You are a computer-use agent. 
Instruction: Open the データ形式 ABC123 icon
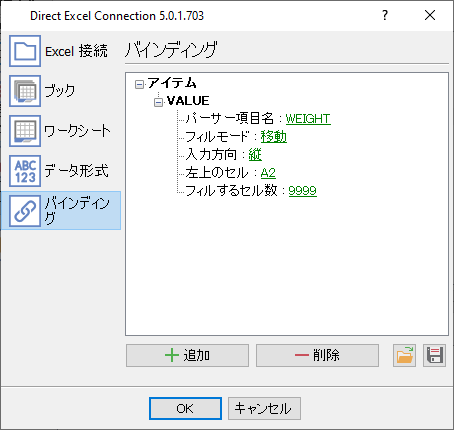click(x=25, y=171)
